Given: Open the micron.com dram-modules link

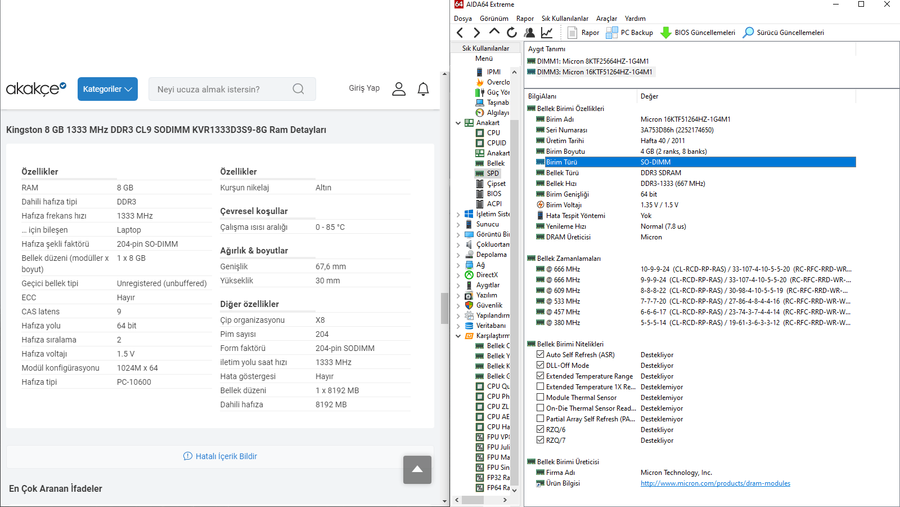Looking at the screenshot, I should 715,483.
